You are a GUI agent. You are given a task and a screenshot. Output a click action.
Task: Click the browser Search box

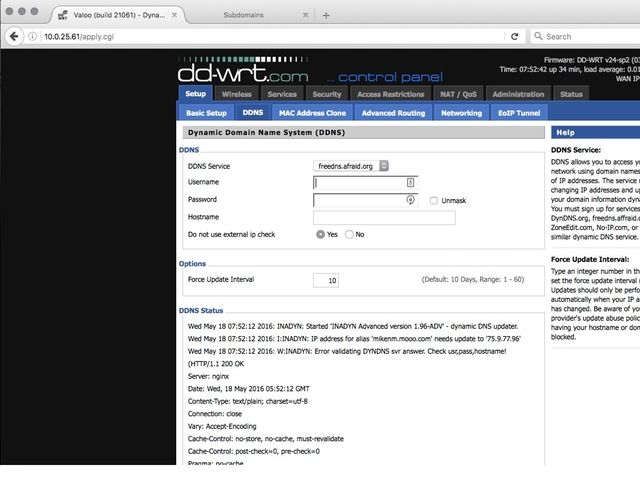(585, 36)
